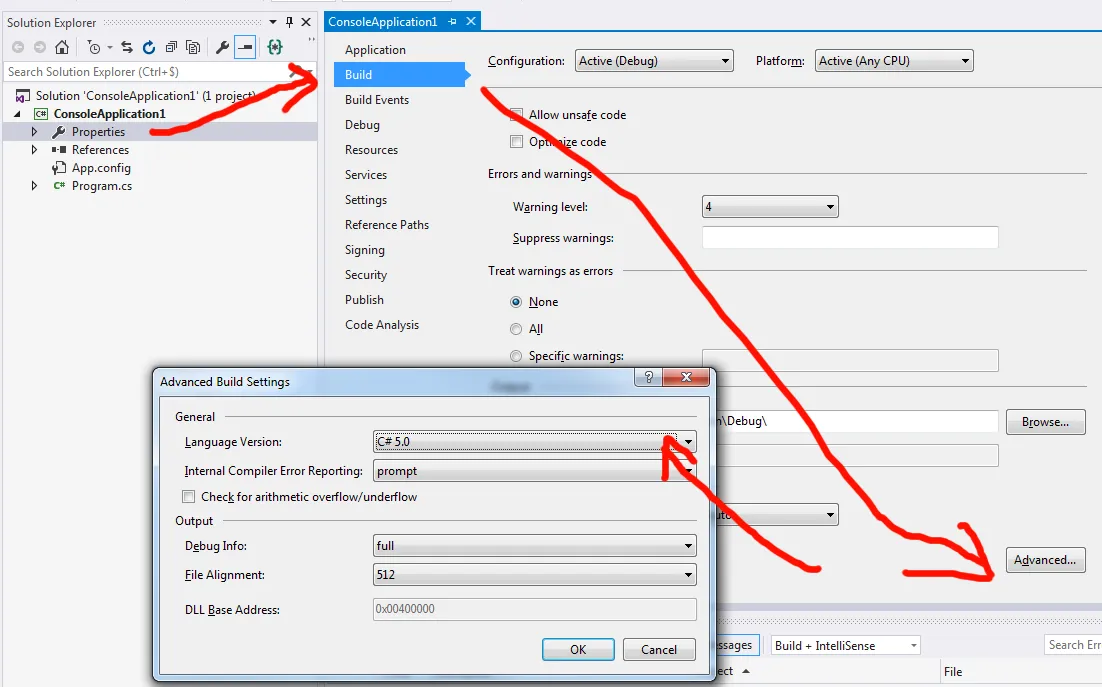Select the Solution 'ConsoleApplication1' node
1102x687 pixels.
point(145,96)
